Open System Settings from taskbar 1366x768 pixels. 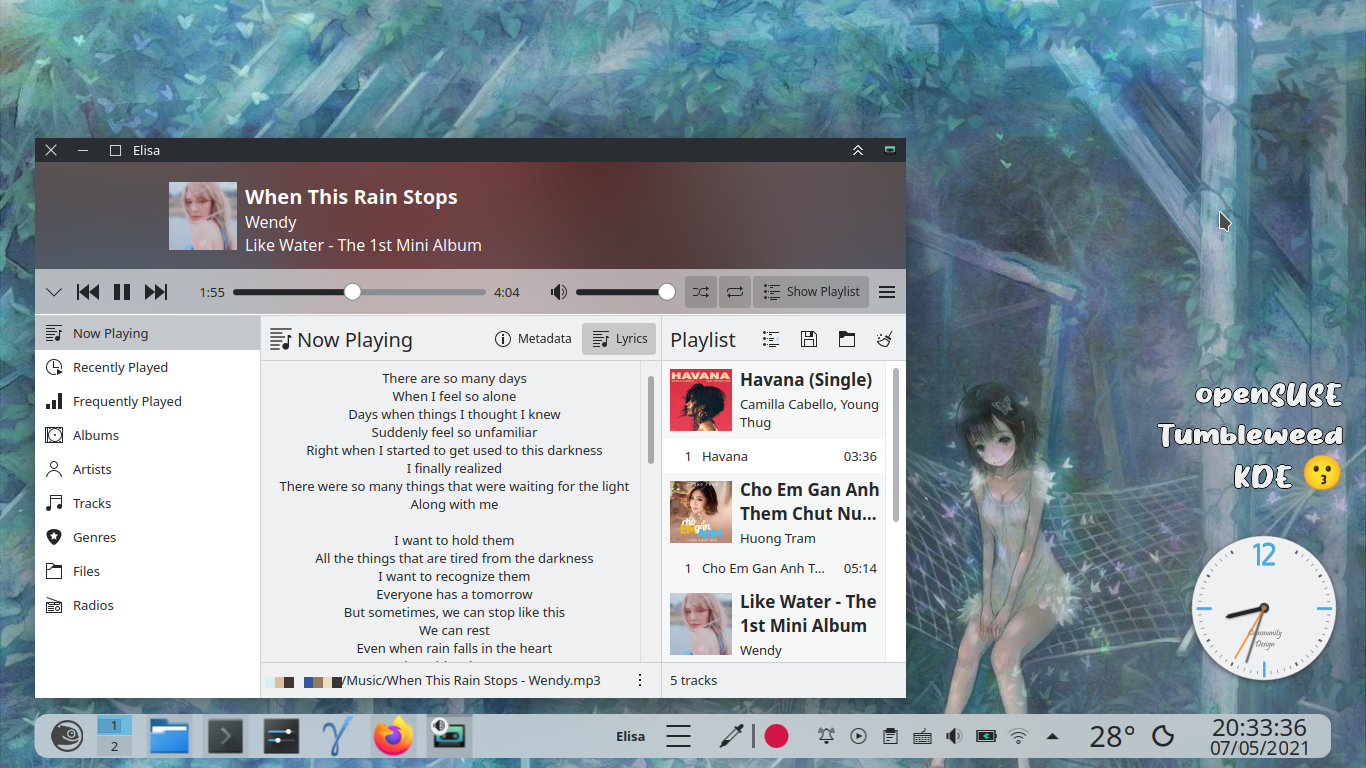pyautogui.click(x=281, y=737)
